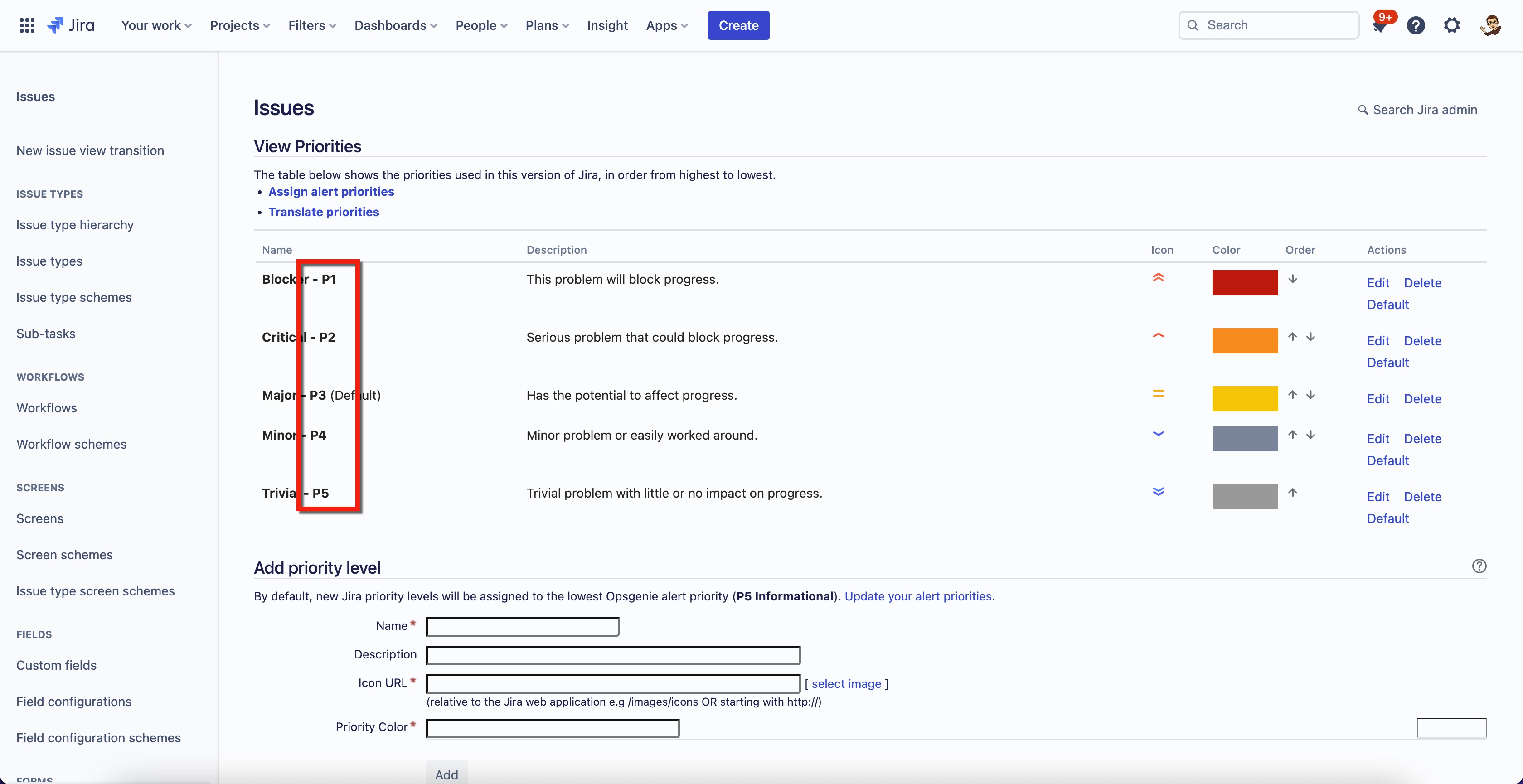Open the Translate priorities link
Screen dimensions: 1523x784
coord(323,212)
